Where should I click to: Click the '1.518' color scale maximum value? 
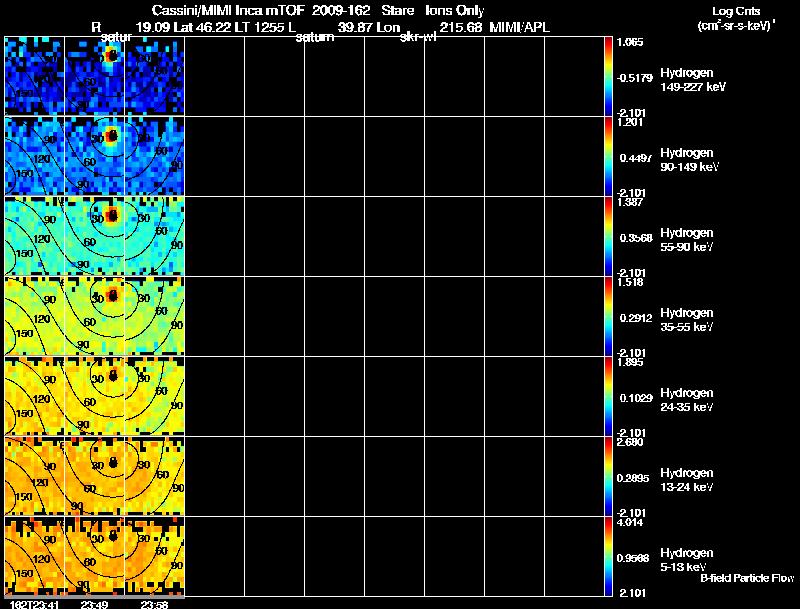[630, 283]
